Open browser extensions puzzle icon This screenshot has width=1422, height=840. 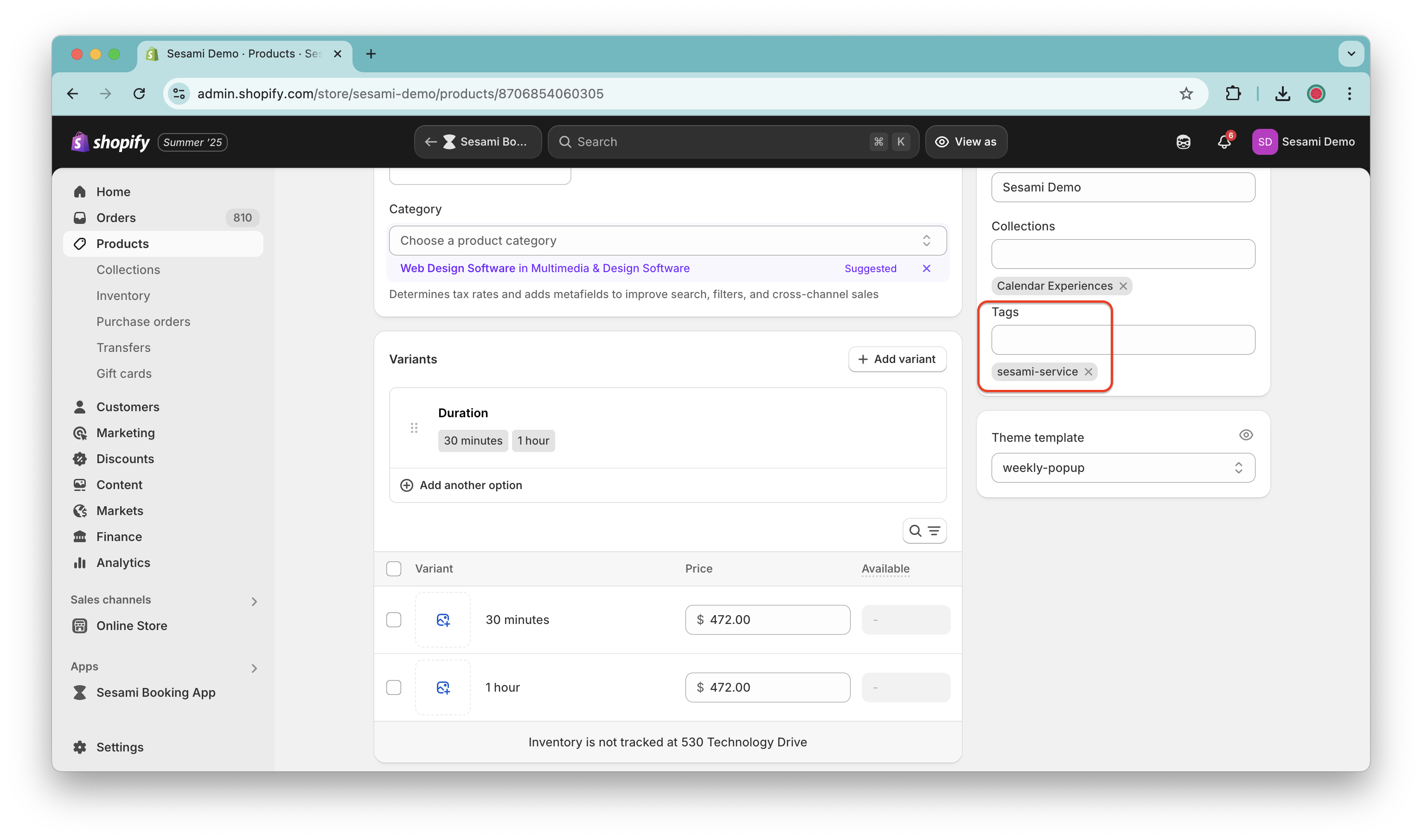1232,93
